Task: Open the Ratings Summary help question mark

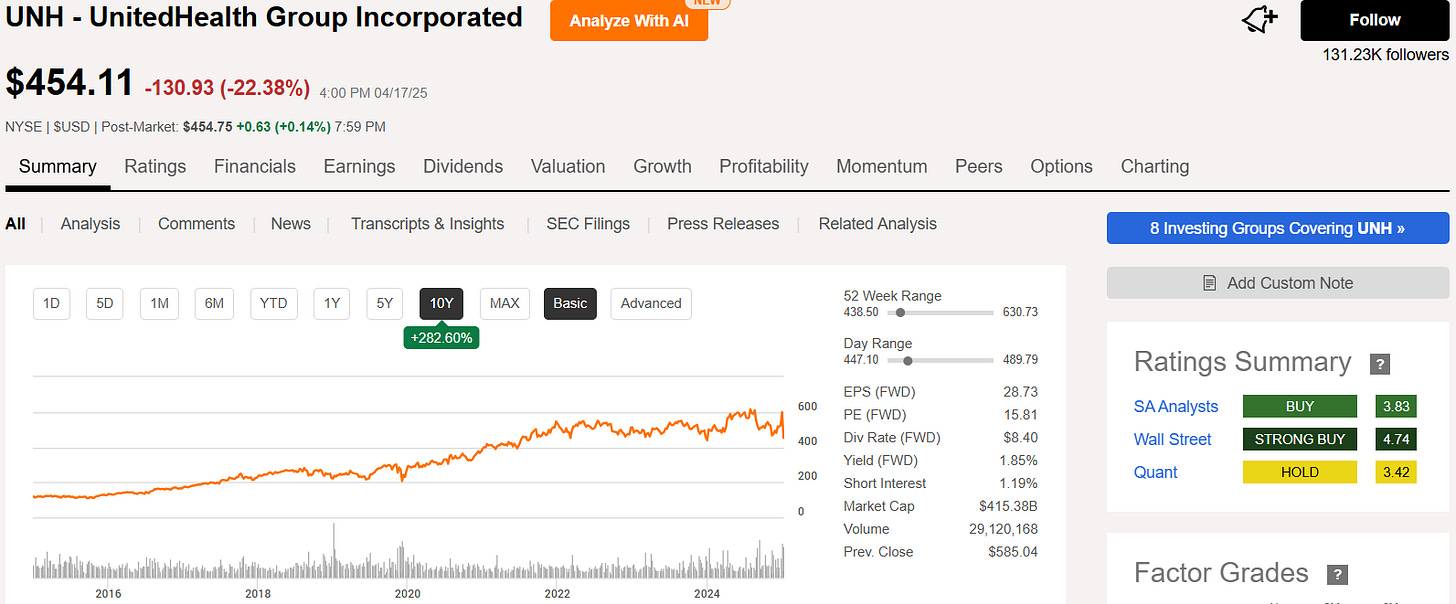Action: pos(1380,364)
